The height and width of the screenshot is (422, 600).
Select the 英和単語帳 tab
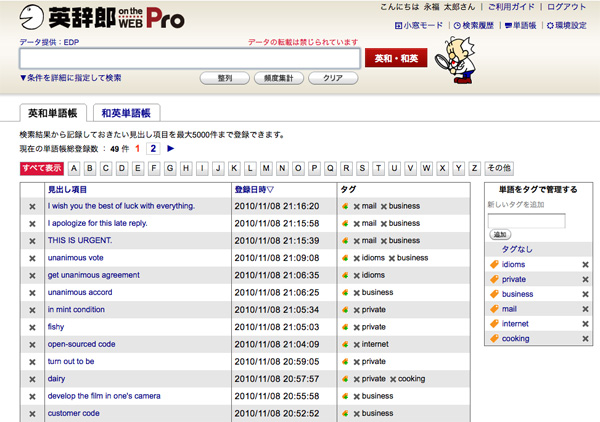pyautogui.click(x=53, y=113)
